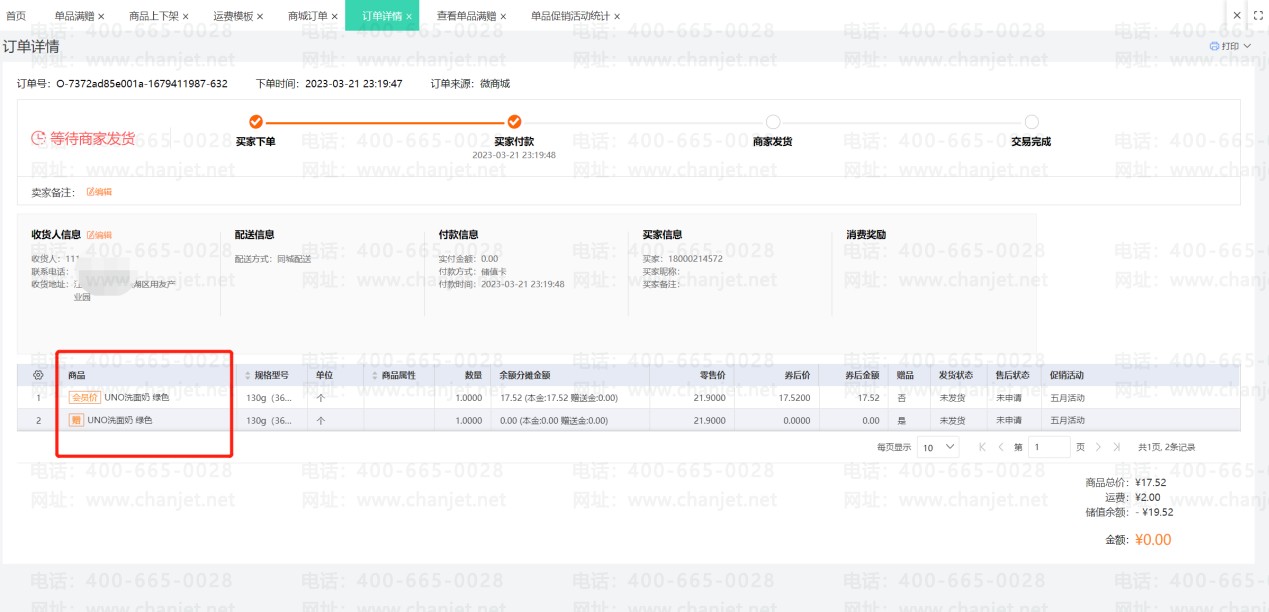Click the 发货状态 column header
Screen dimensions: 1269x612
click(956, 376)
